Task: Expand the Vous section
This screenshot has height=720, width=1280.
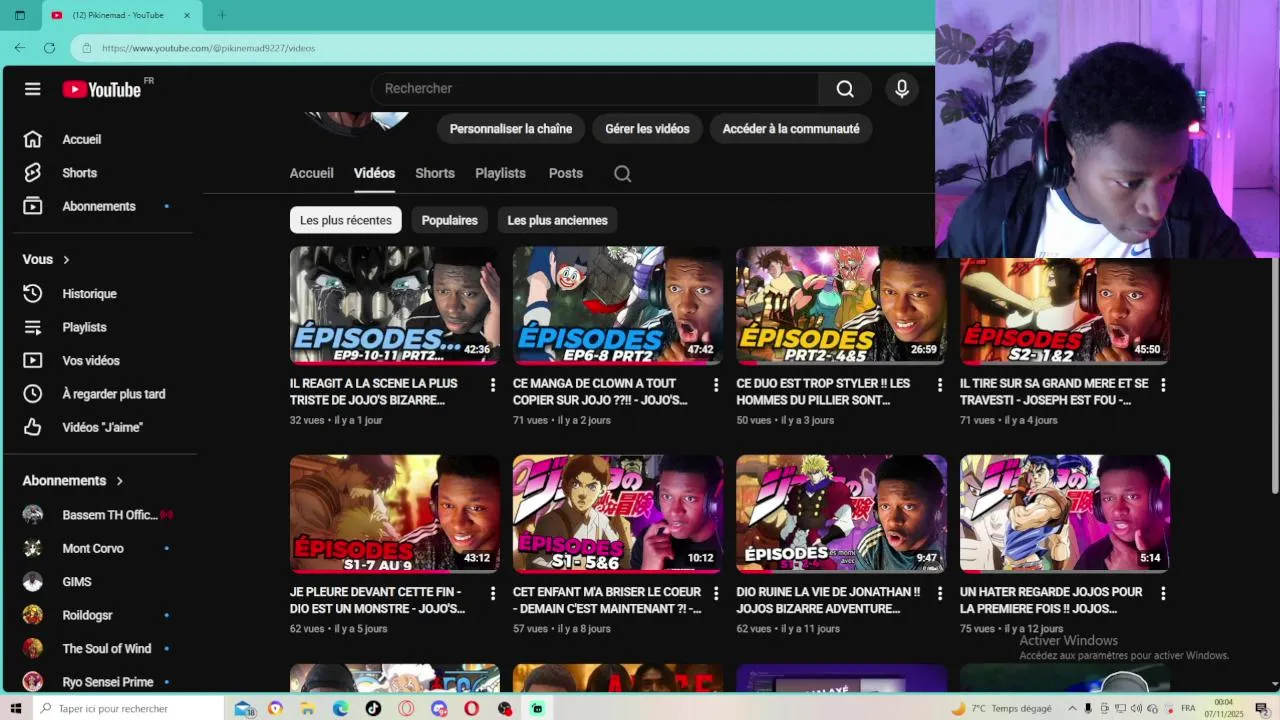Action: [x=47, y=260]
